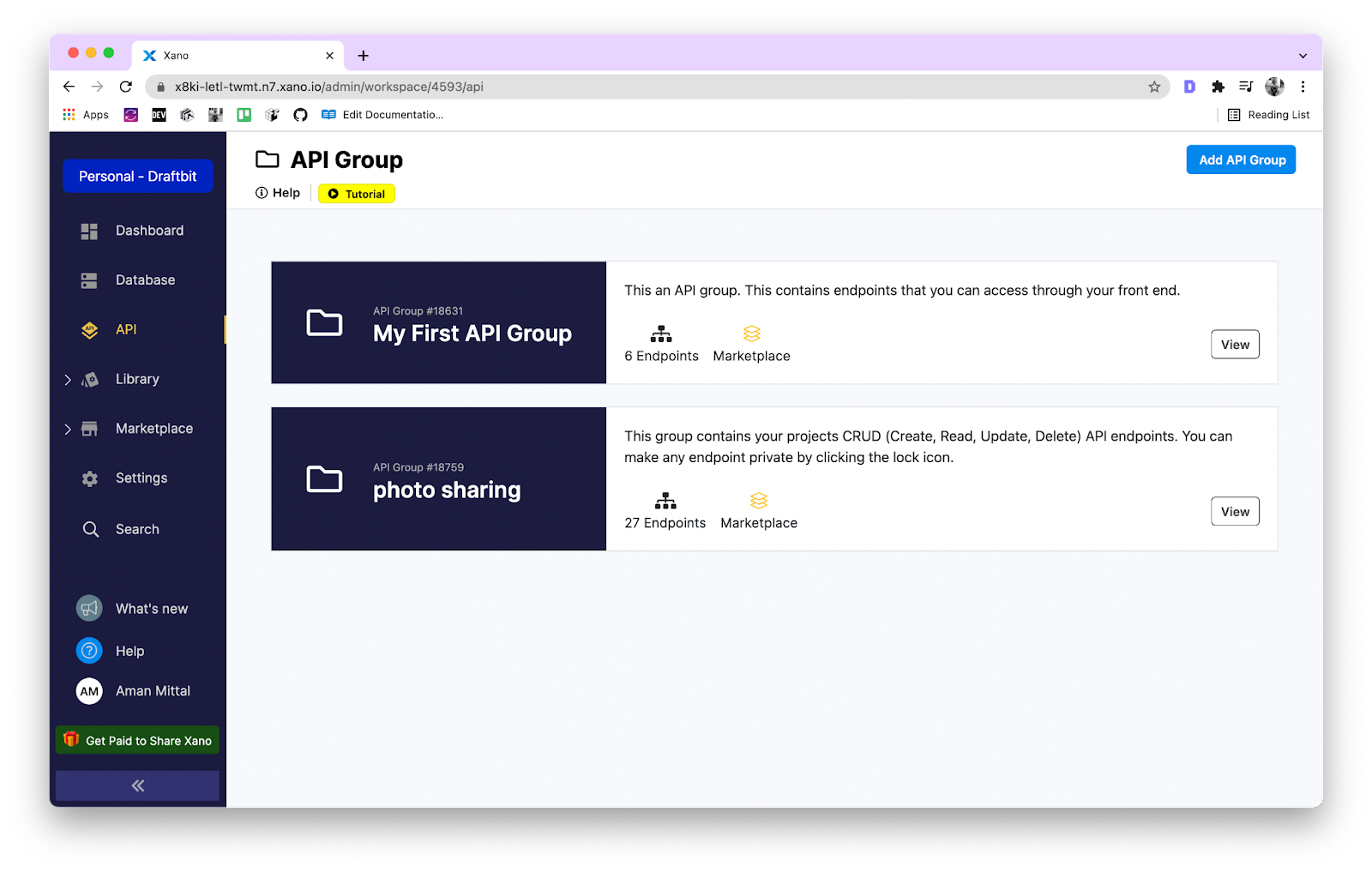Open the GitHub bookmark in the bookmarks bar
This screenshot has height=872, width=1372.
tap(300, 114)
